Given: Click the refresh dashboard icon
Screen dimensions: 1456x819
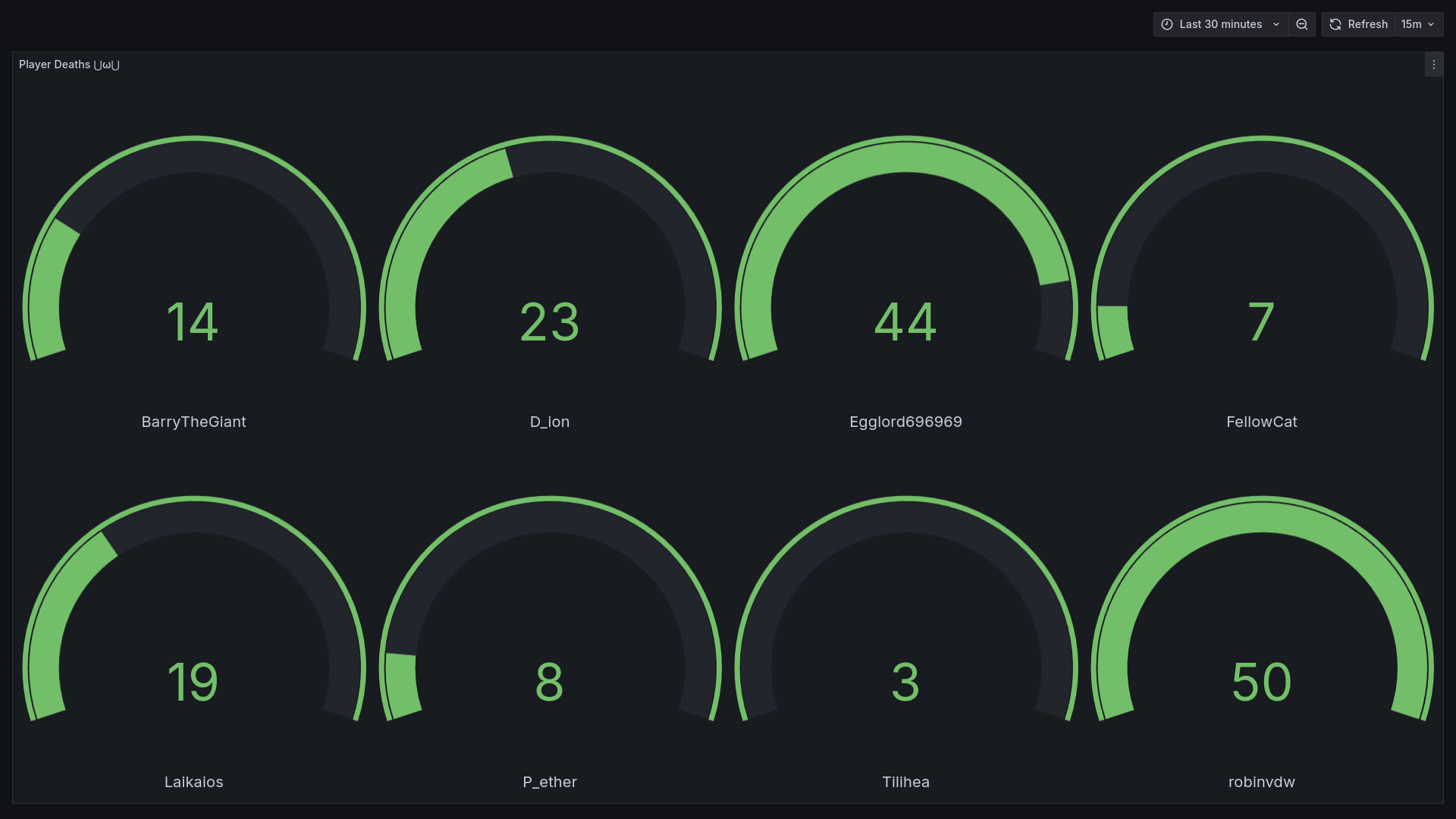Looking at the screenshot, I should tap(1335, 24).
